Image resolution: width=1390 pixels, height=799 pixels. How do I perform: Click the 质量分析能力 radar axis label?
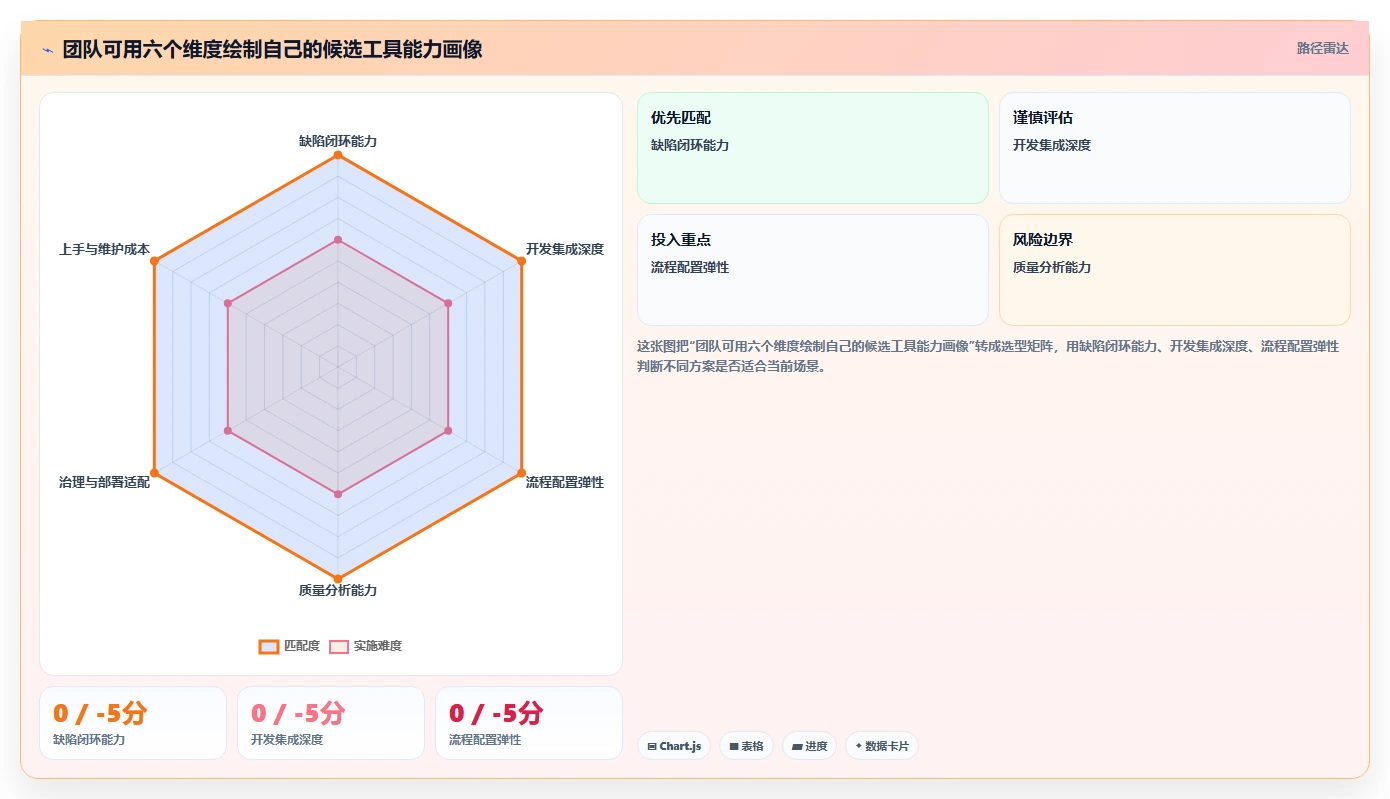click(338, 590)
